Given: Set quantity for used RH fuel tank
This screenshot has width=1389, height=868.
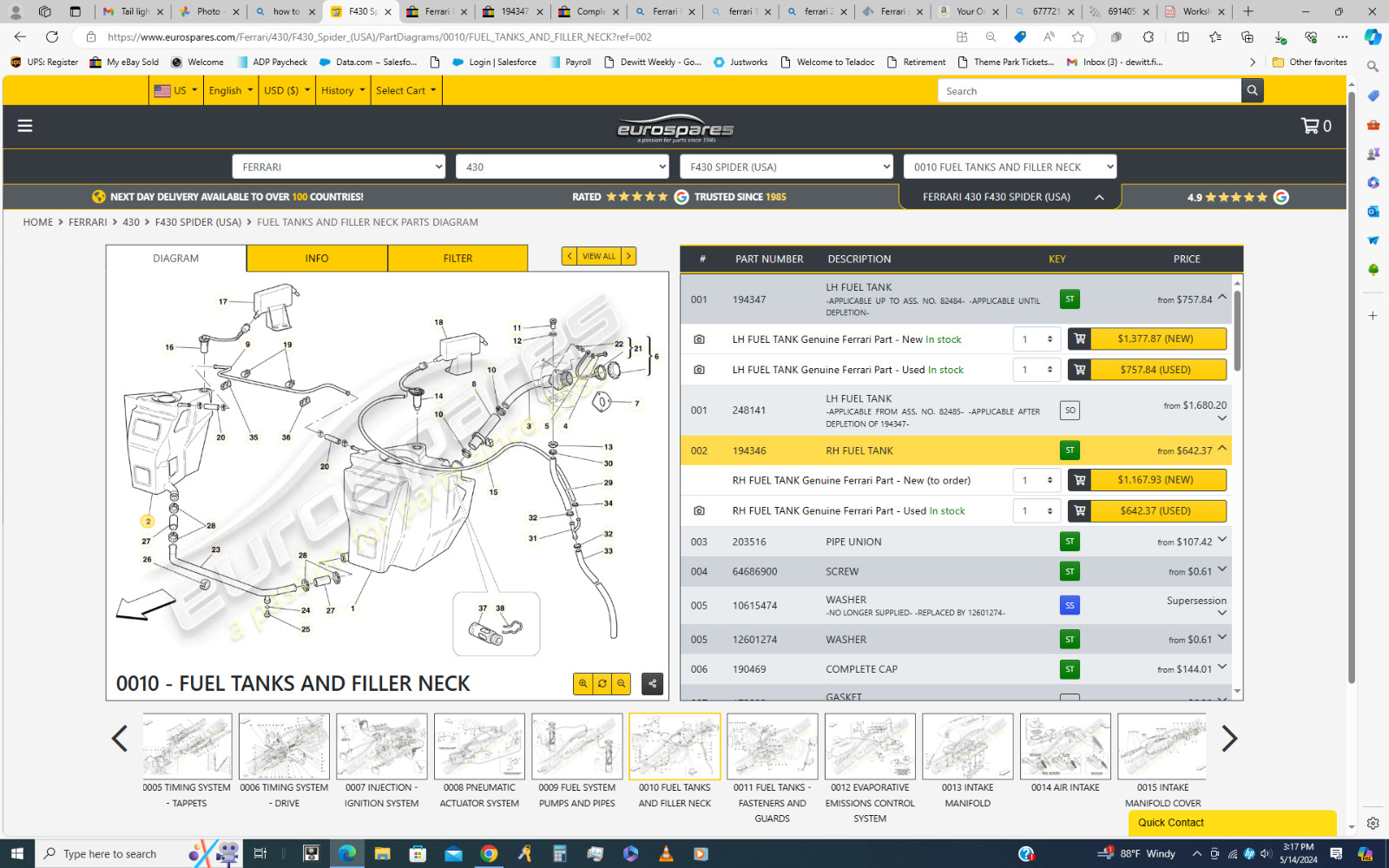Looking at the screenshot, I should tap(1037, 511).
